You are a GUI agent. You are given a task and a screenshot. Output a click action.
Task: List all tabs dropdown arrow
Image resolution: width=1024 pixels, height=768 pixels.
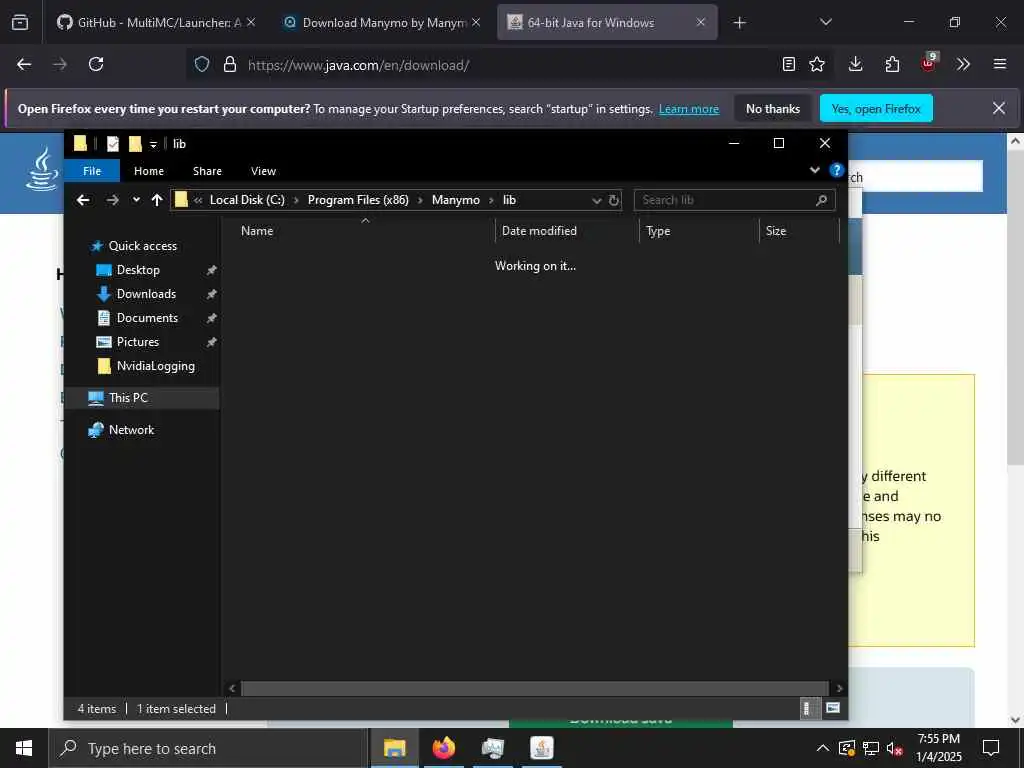point(825,22)
